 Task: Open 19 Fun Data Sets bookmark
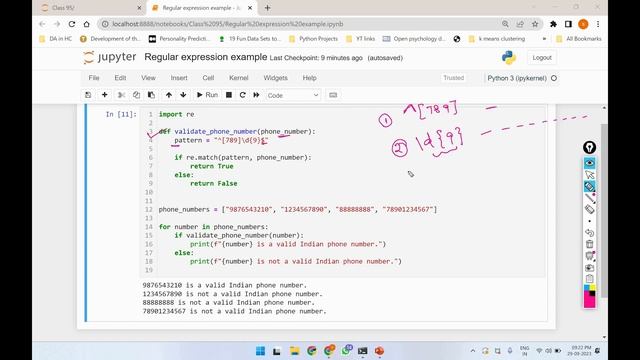click(x=250, y=39)
